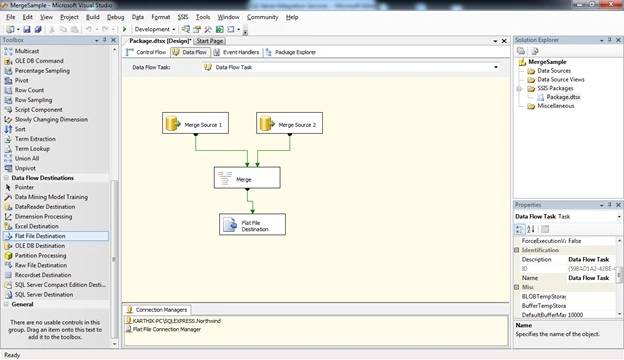624x360 pixels.
Task: Select Term Extraction in Toolbox
Action: click(x=35, y=139)
